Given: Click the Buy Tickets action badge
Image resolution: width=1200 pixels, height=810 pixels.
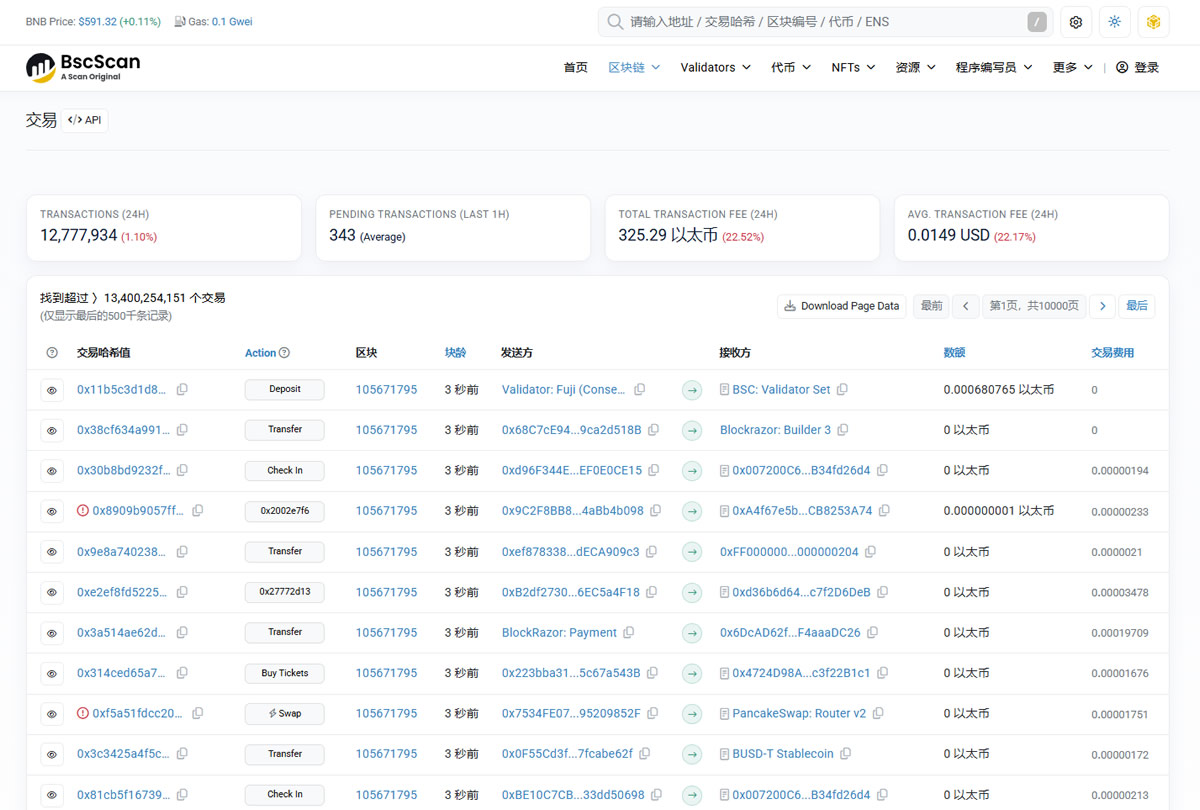Looking at the screenshot, I should pos(285,673).
